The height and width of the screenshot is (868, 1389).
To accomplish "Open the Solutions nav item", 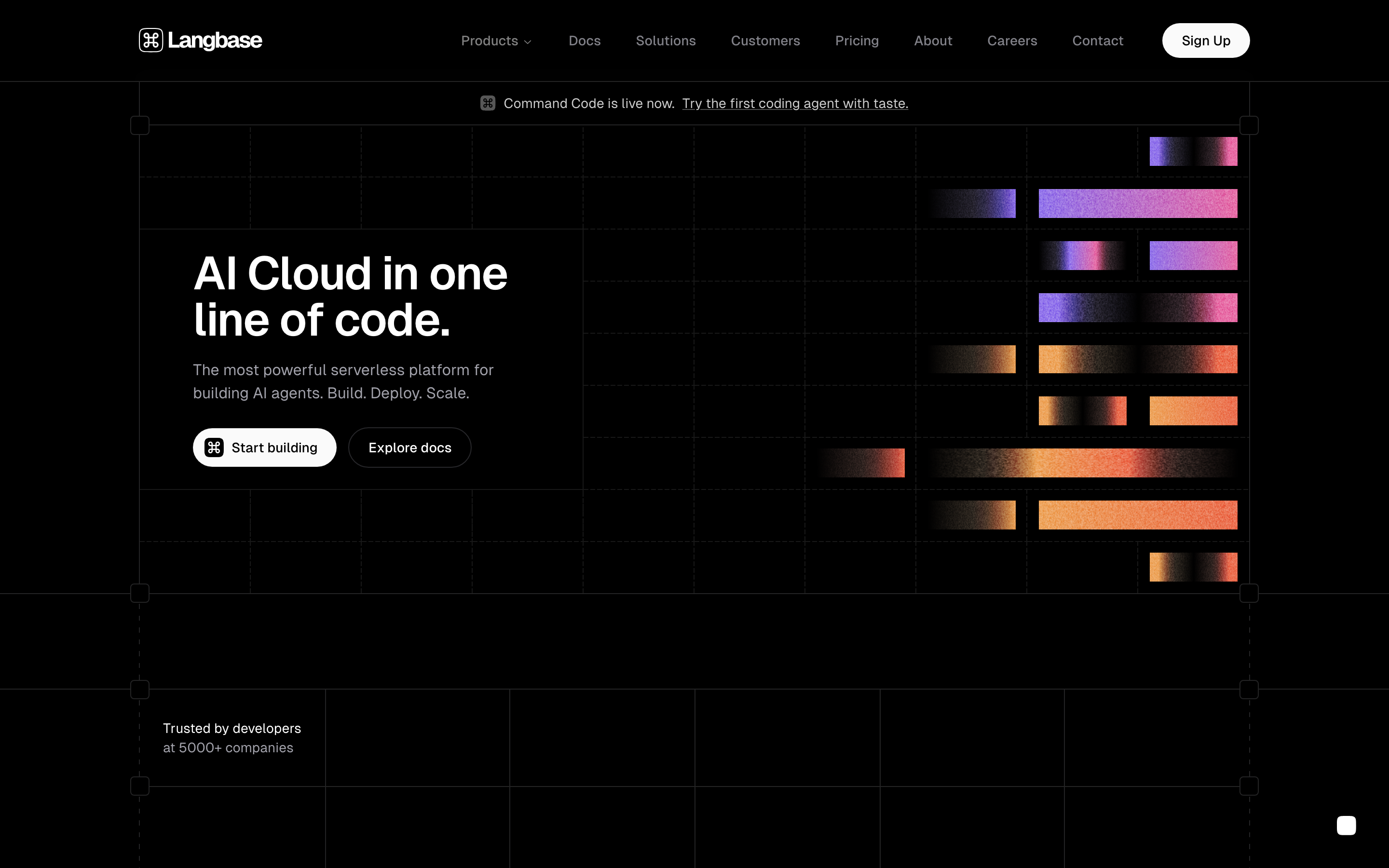I will coord(665,41).
